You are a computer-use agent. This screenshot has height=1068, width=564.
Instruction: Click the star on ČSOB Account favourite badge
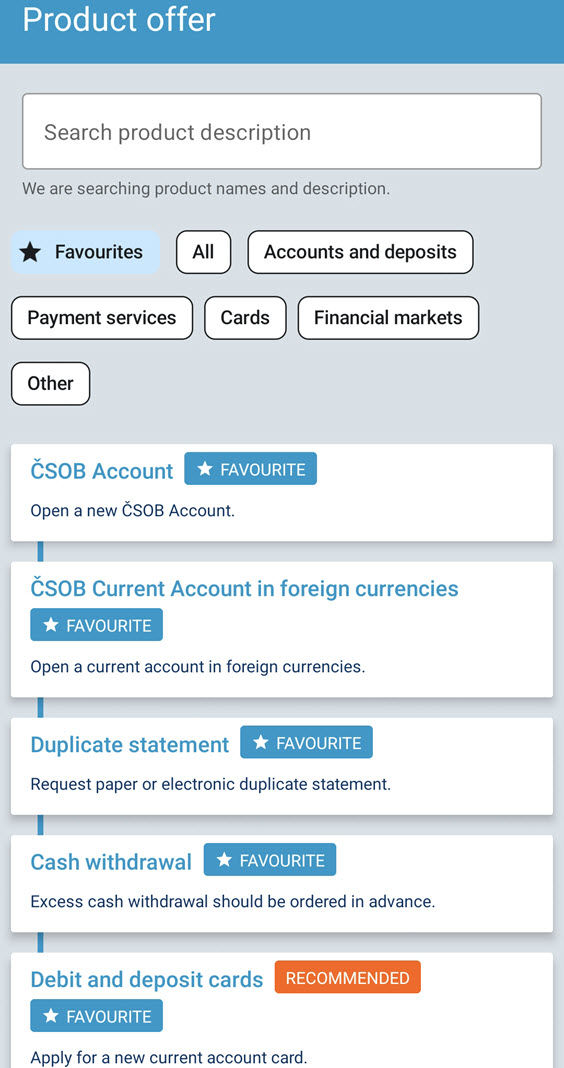coord(204,469)
